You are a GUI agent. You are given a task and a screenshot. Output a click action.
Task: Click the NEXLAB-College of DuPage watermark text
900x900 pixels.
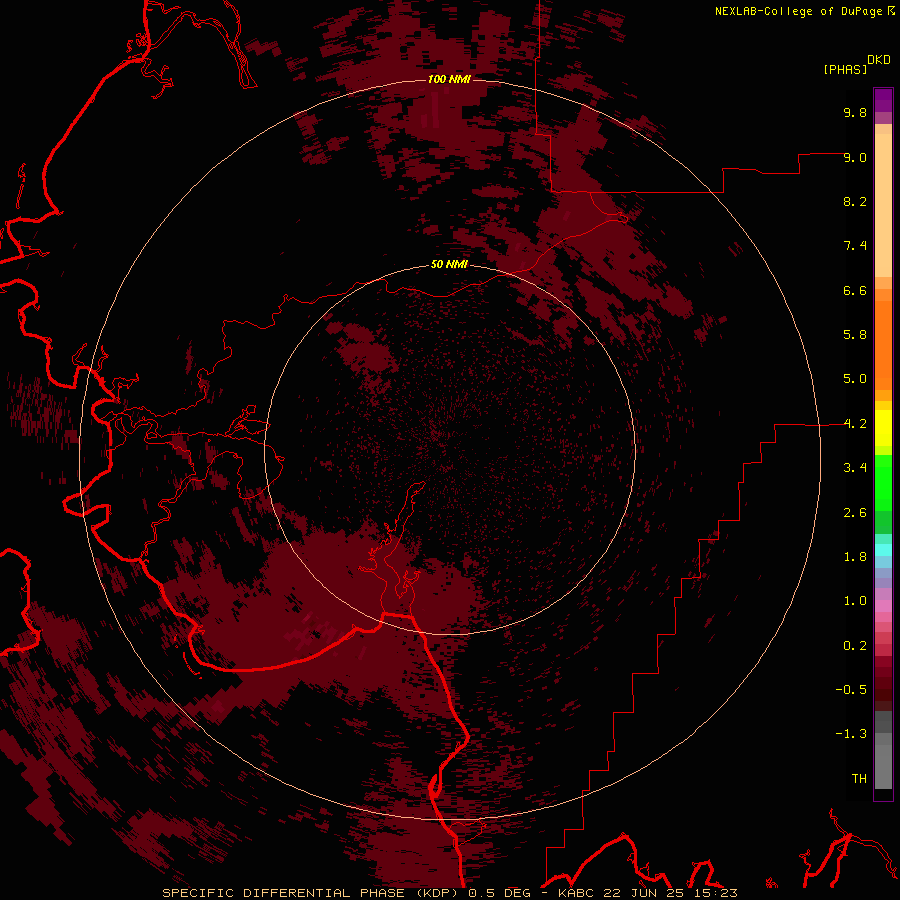tap(798, 11)
